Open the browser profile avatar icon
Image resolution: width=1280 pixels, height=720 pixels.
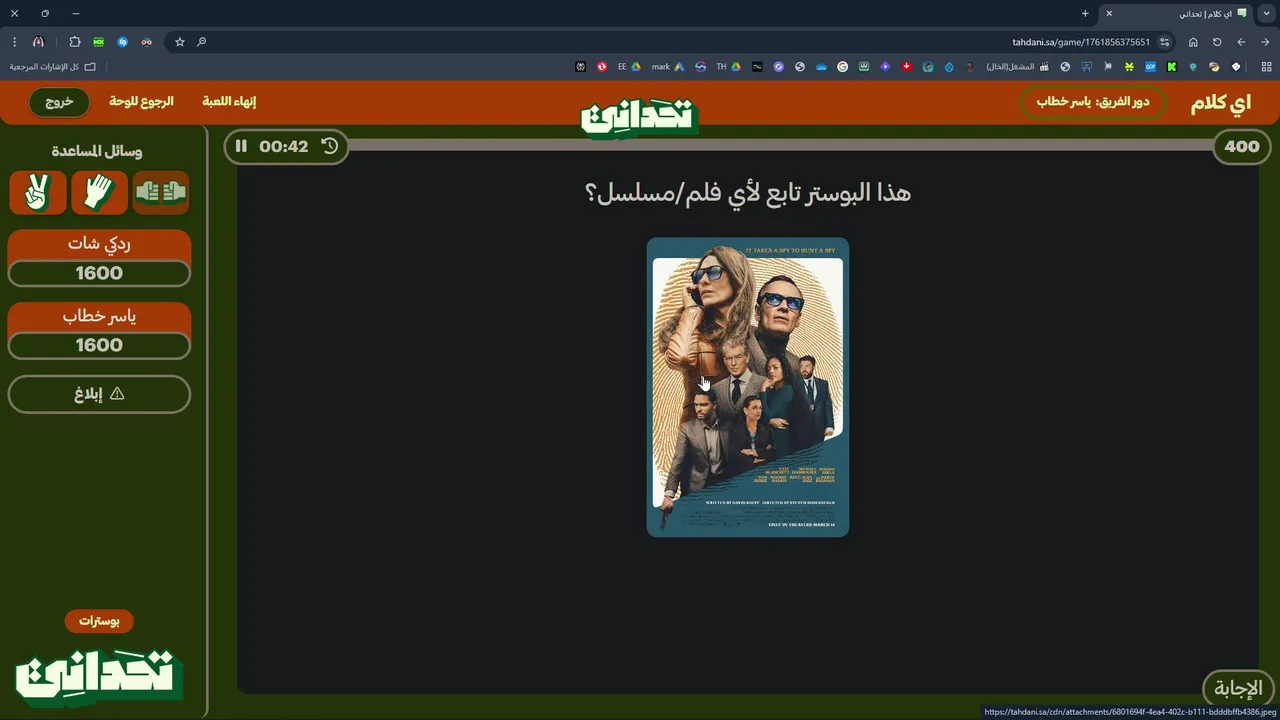point(38,42)
